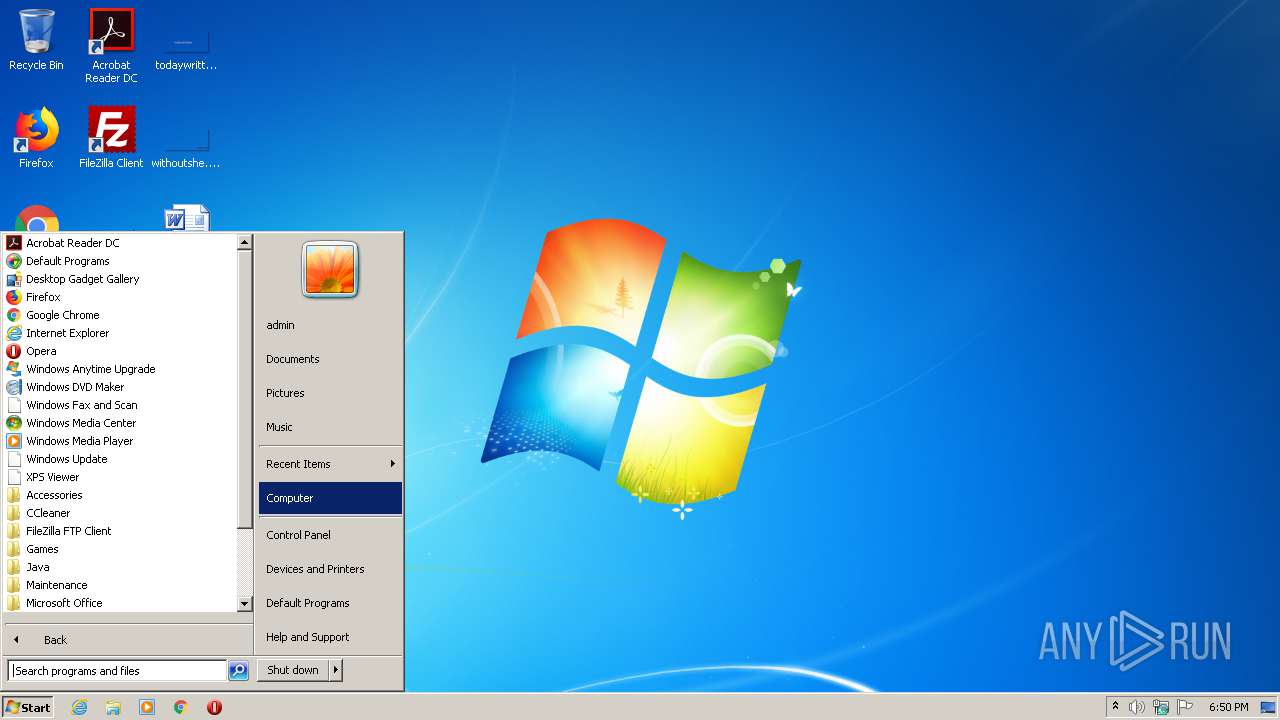Open the admin user folder
Screen dimensions: 1280x720
click(330, 325)
